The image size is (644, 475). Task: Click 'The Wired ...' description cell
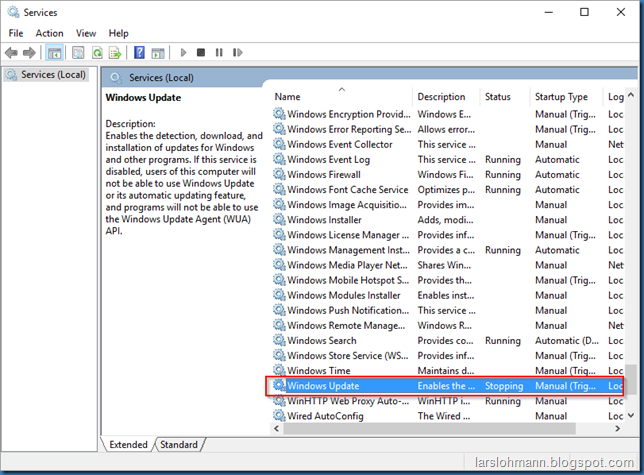coord(444,416)
